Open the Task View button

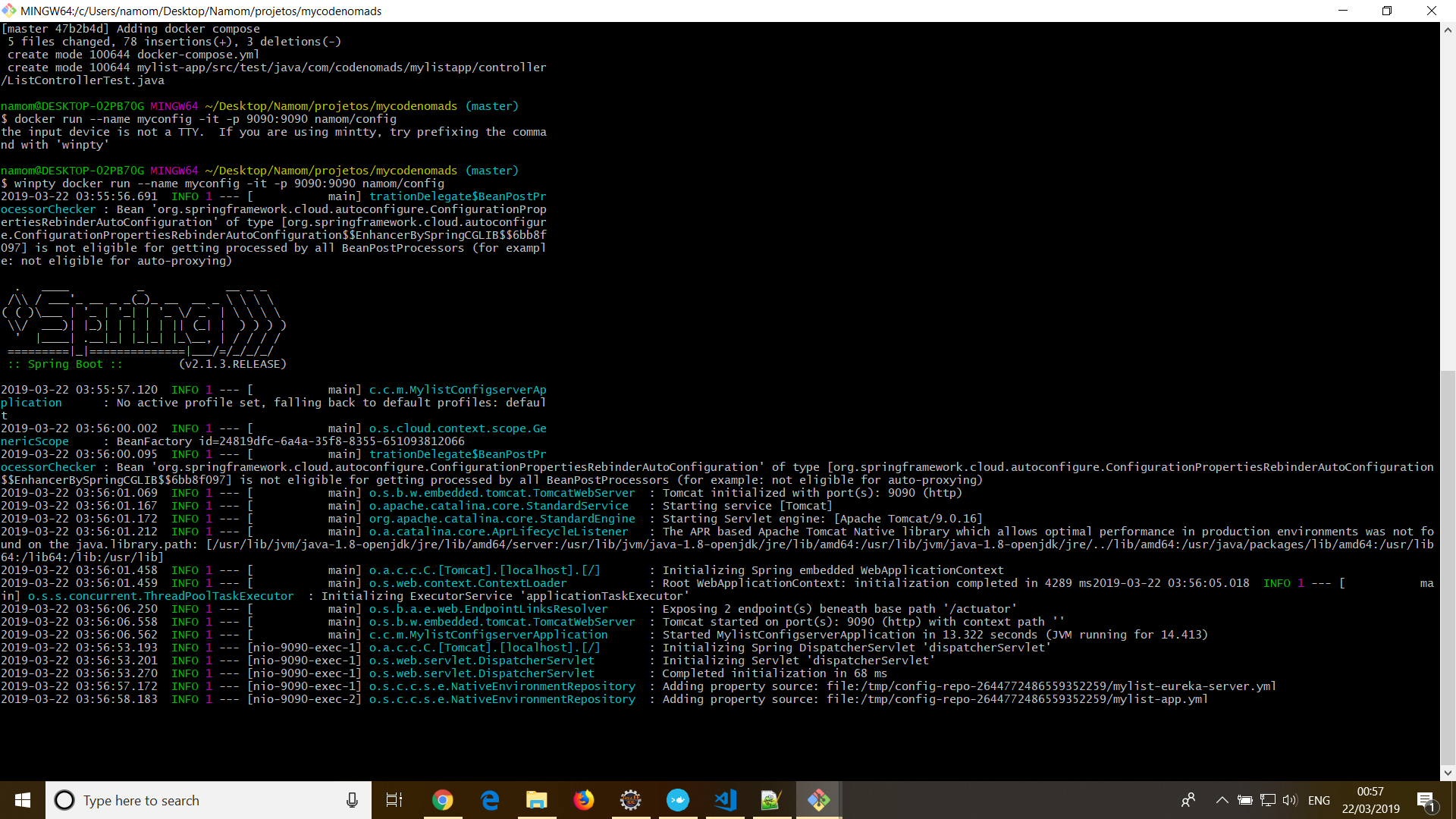tap(394, 800)
